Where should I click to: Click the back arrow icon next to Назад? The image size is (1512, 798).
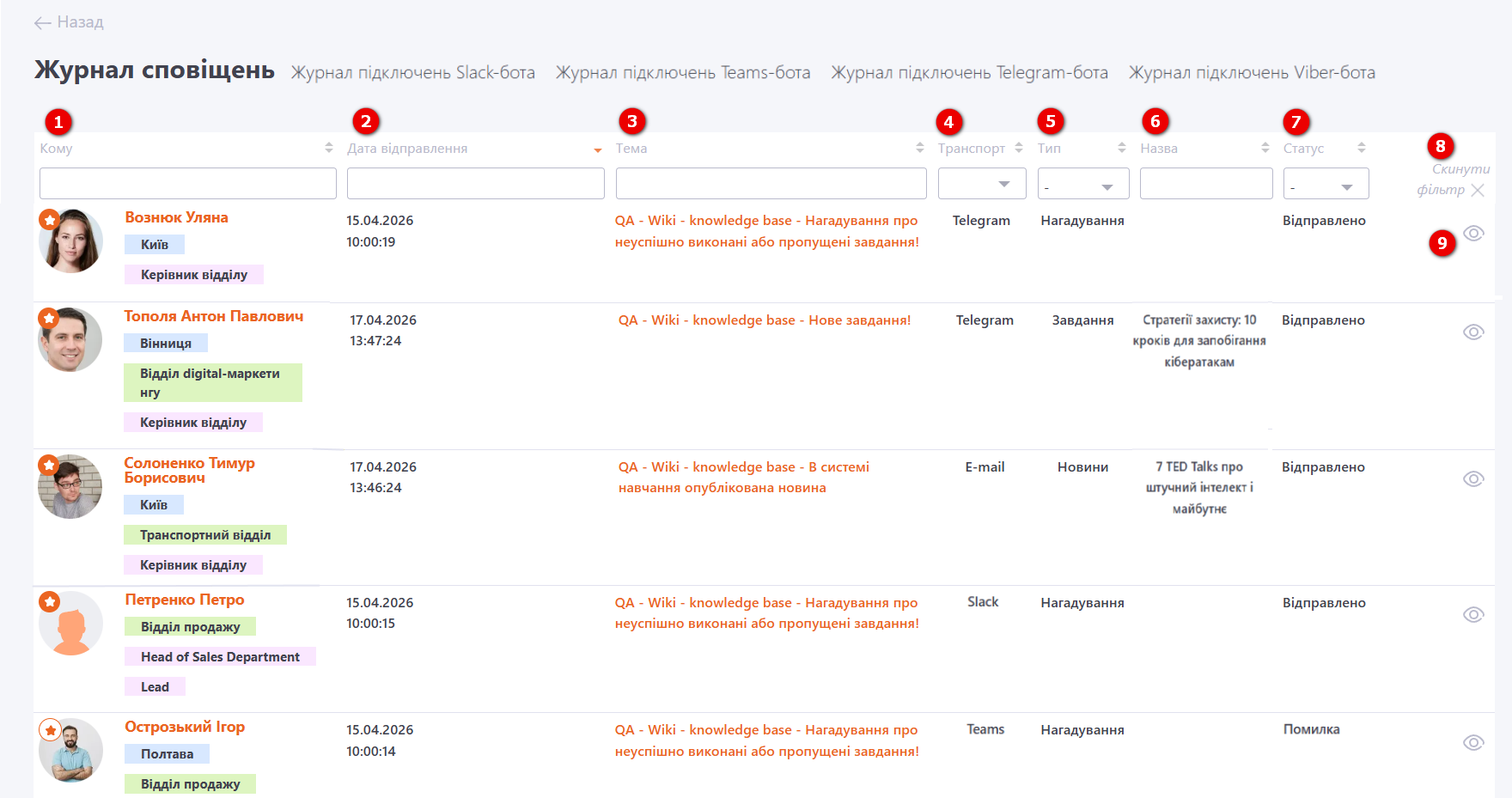coord(42,23)
